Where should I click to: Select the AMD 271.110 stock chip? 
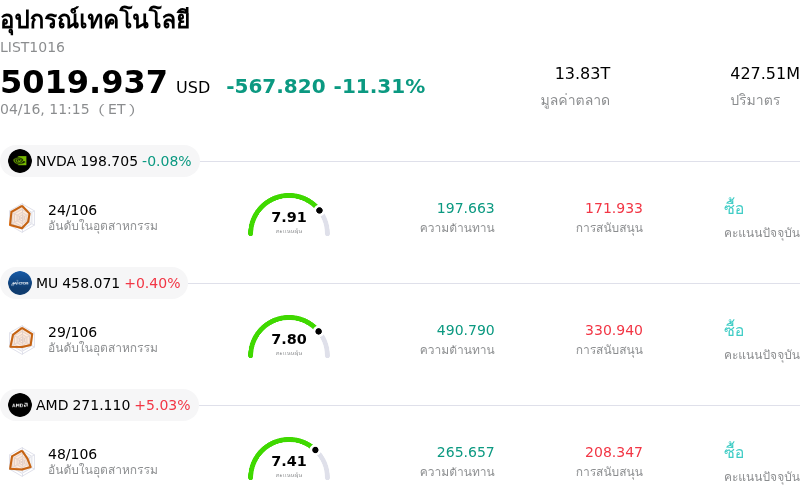click(x=100, y=405)
